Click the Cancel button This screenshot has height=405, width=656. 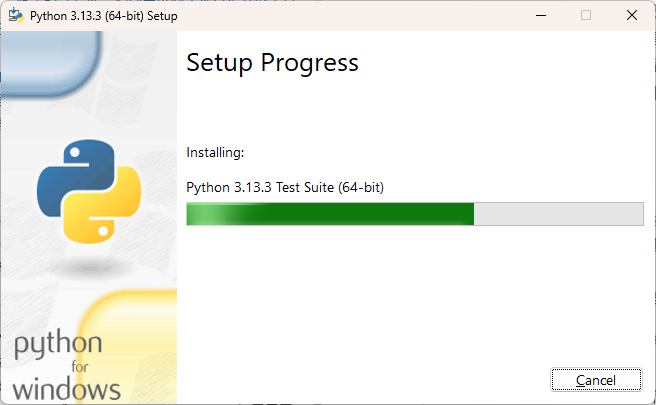click(x=596, y=379)
